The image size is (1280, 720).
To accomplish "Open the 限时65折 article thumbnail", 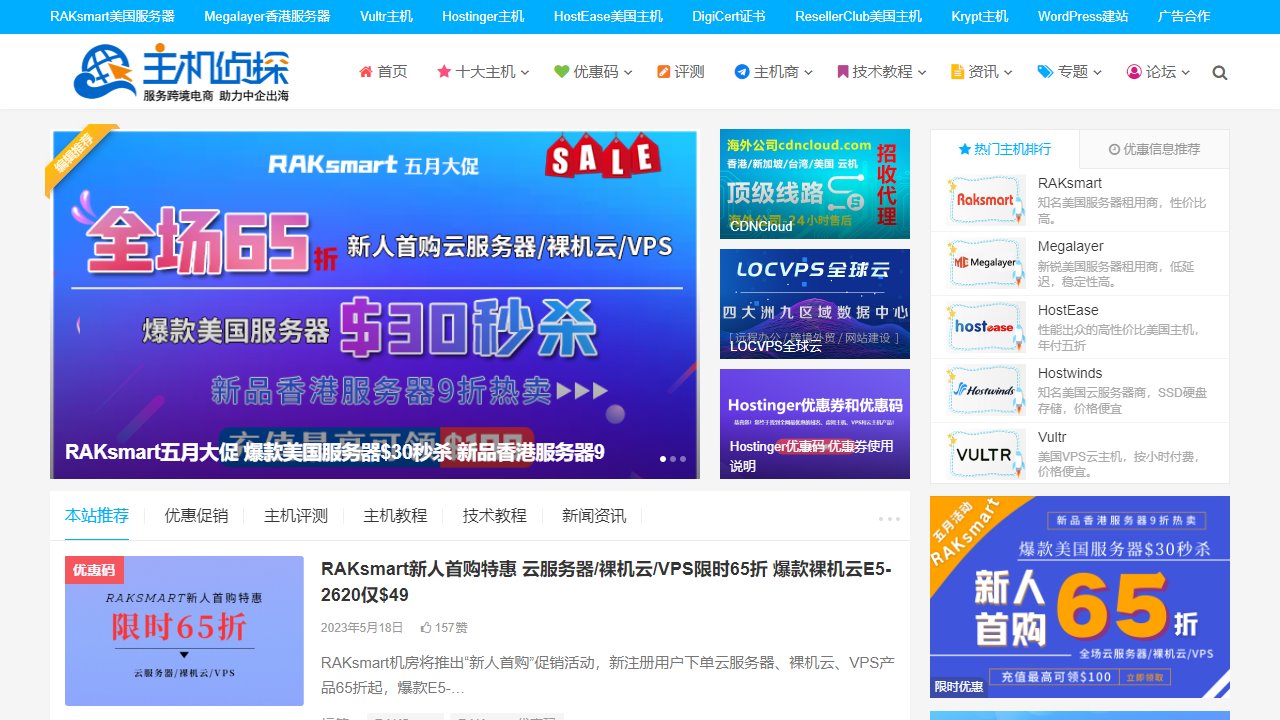I will pyautogui.click(x=184, y=631).
